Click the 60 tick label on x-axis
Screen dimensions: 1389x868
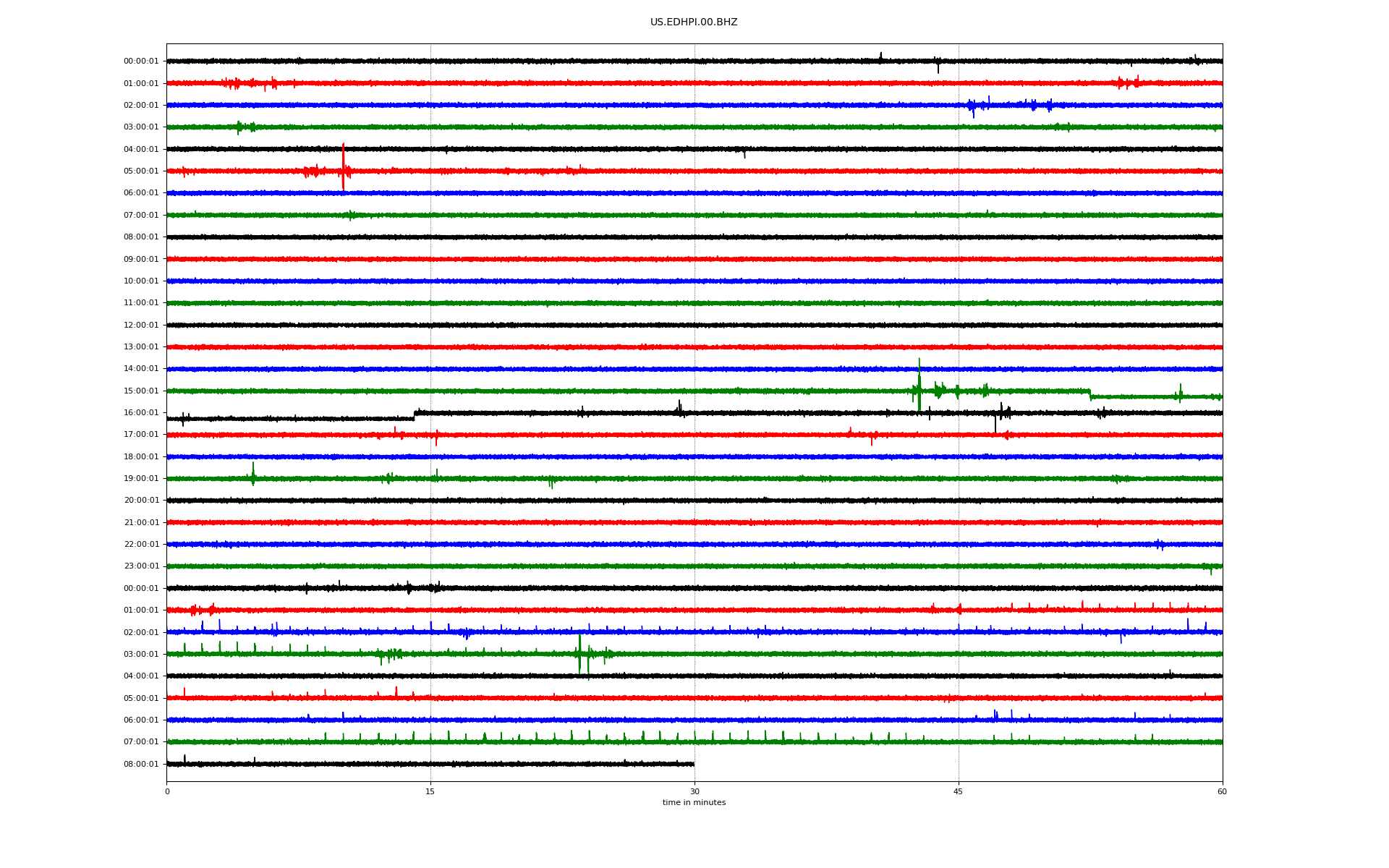(x=1221, y=791)
